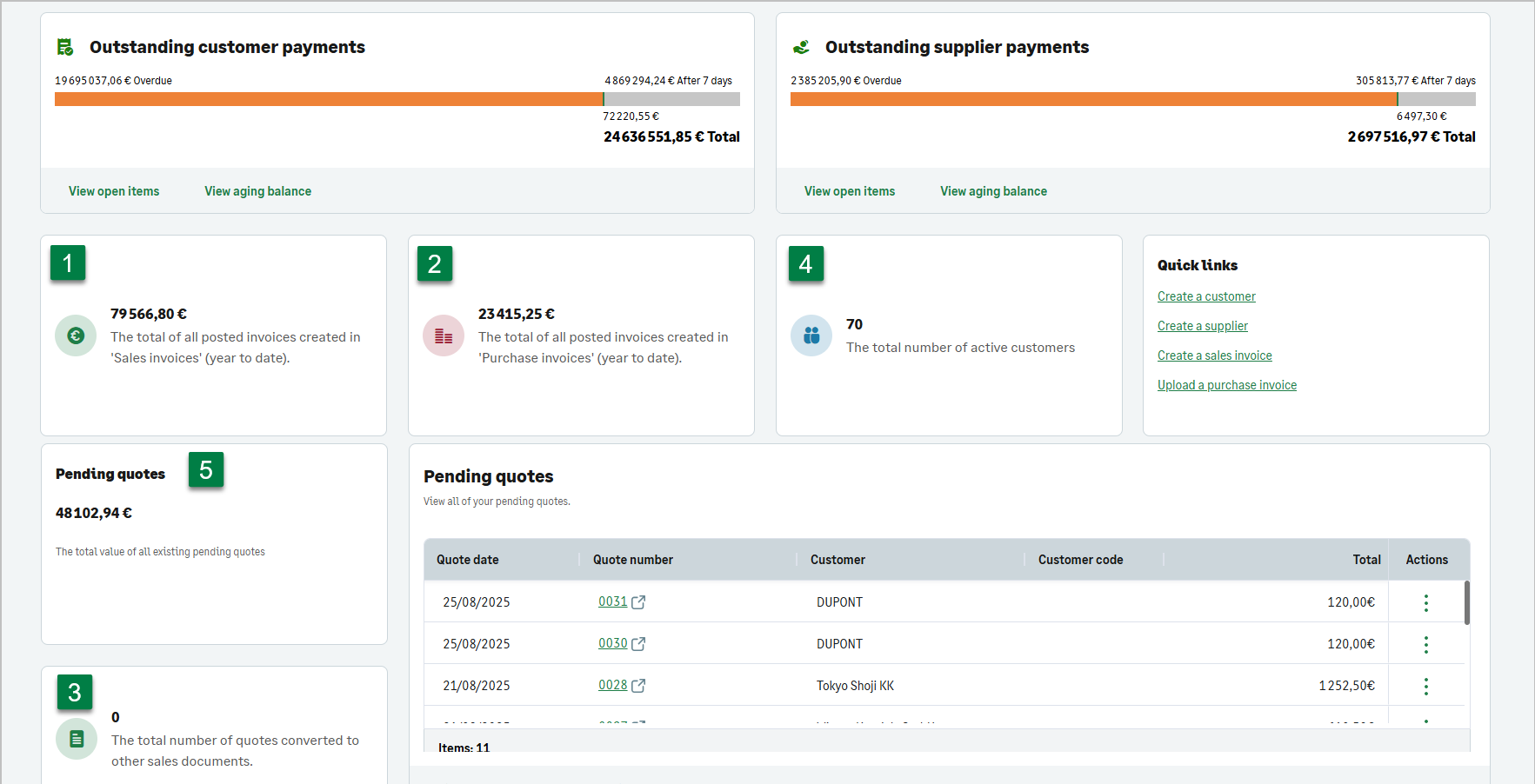Screen dimensions: 1535x784
Task: Open quote 0028 via external link icon
Action: click(638, 686)
